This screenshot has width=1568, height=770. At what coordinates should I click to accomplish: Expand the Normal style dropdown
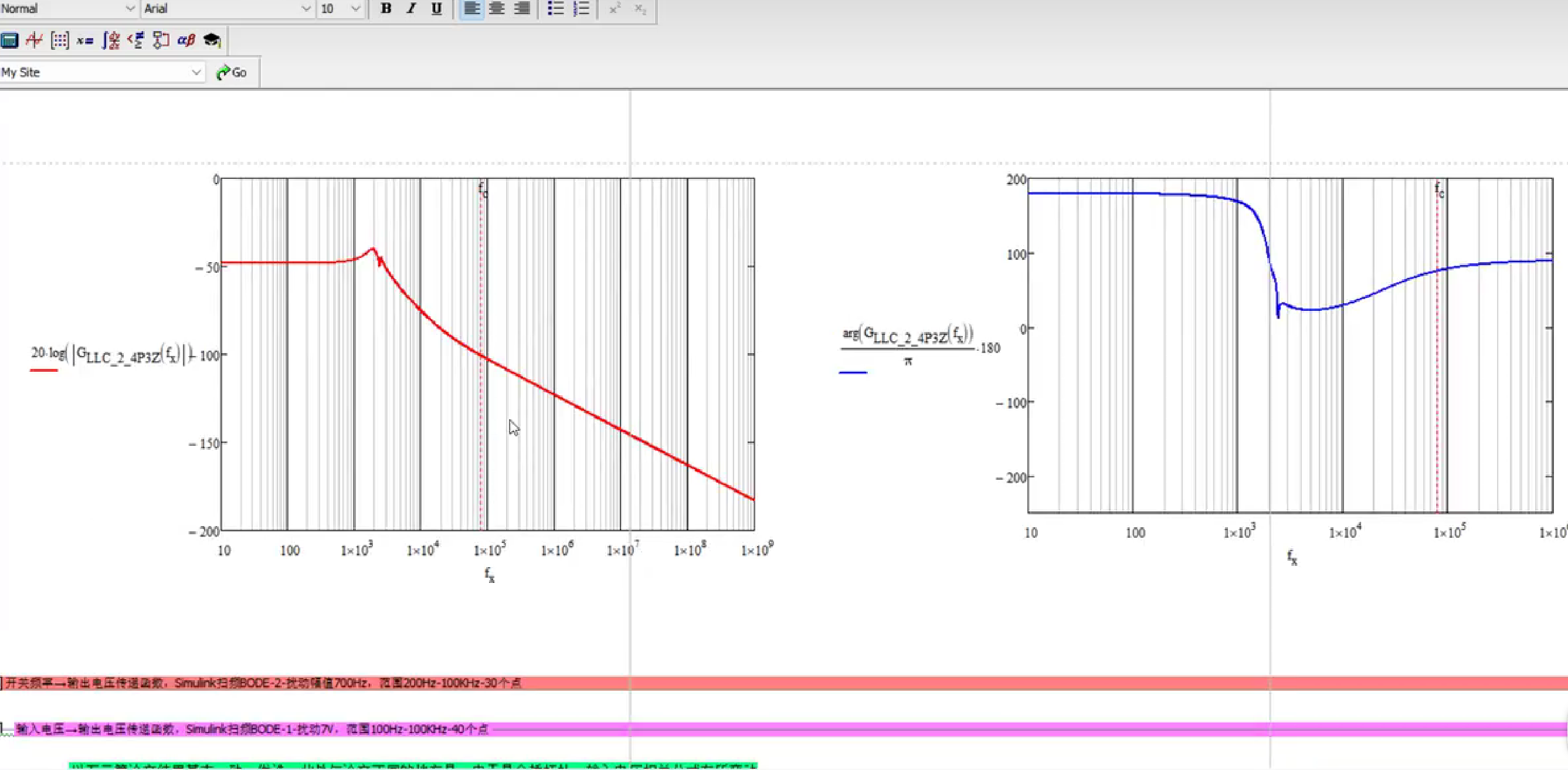130,9
